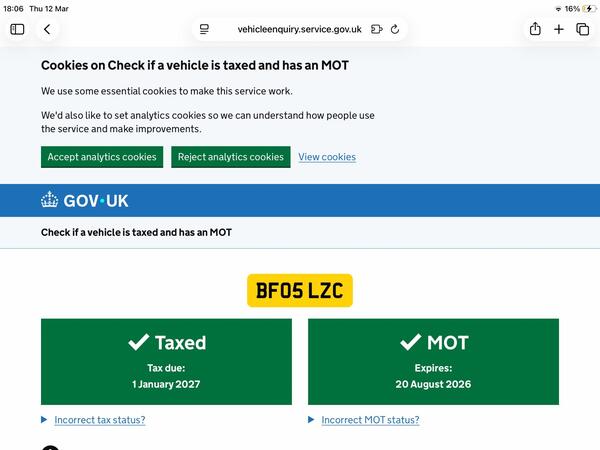Open a new tab
The height and width of the screenshot is (450, 600).
[559, 29]
